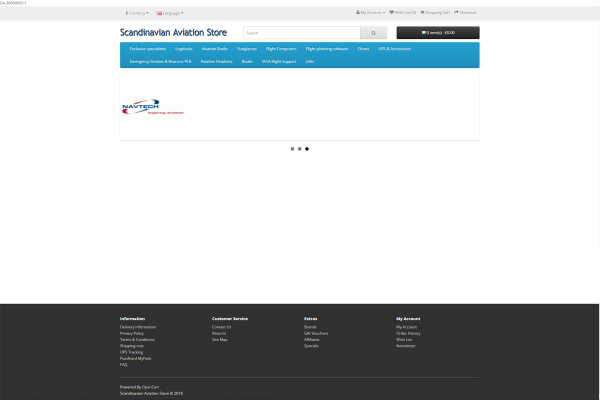Open PostNord MyPack footer link
This screenshot has width=600, height=400.
point(135,358)
